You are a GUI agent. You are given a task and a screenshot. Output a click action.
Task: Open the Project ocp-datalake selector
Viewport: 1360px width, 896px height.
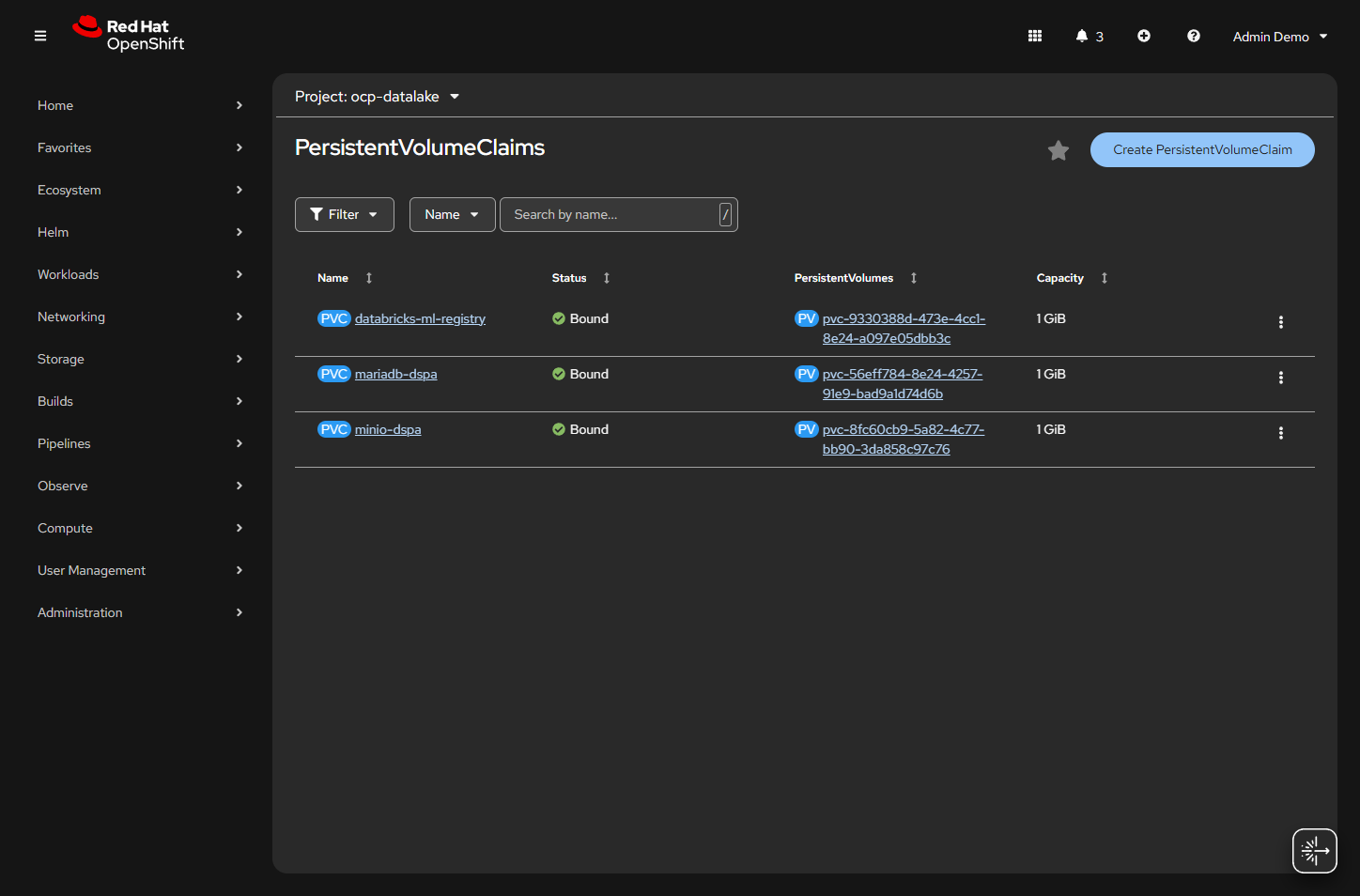[x=378, y=97]
